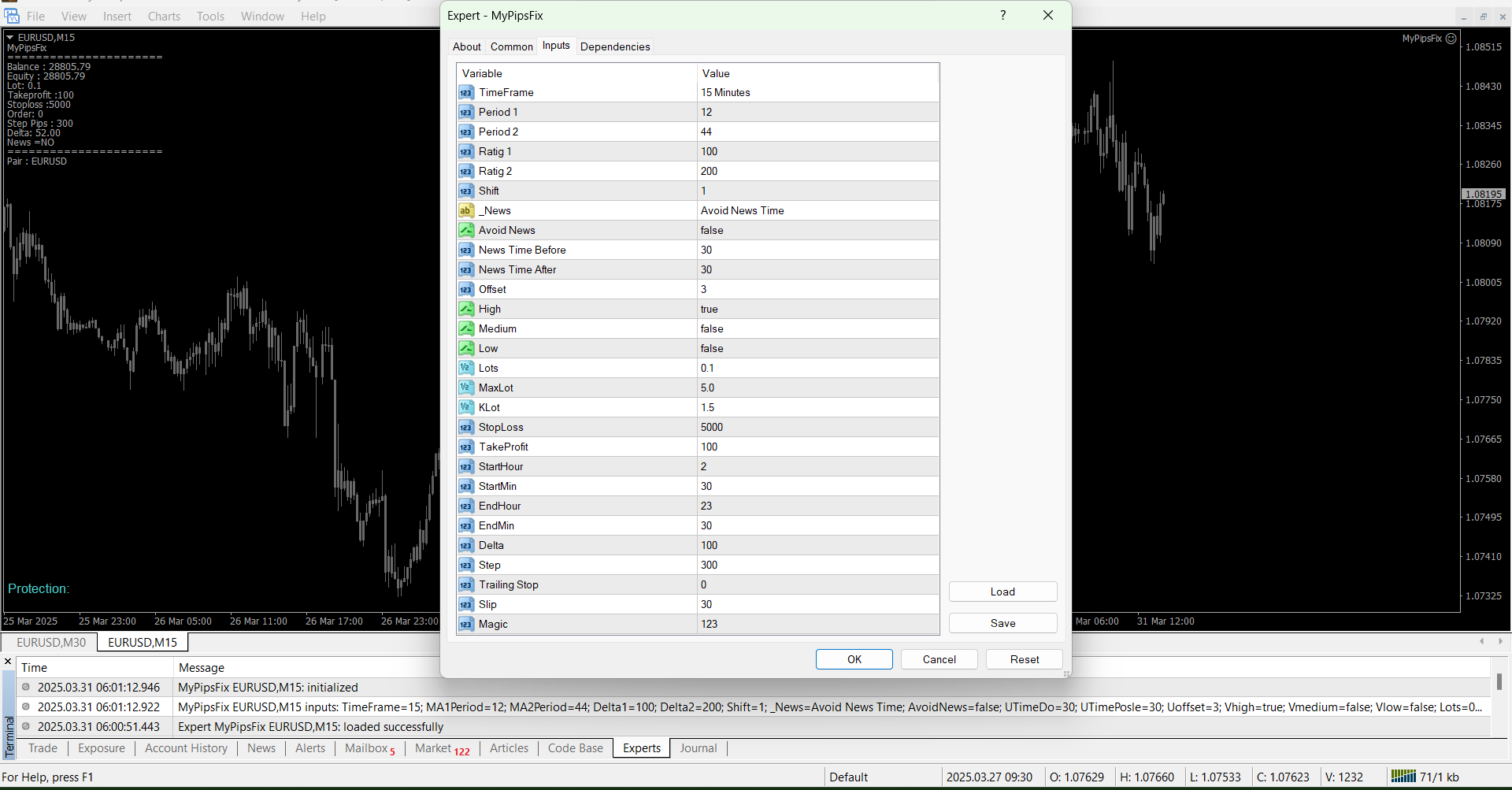The height and width of the screenshot is (790, 1512).
Task: Click the Terminal log vertical scrollbar
Action: [1499, 682]
